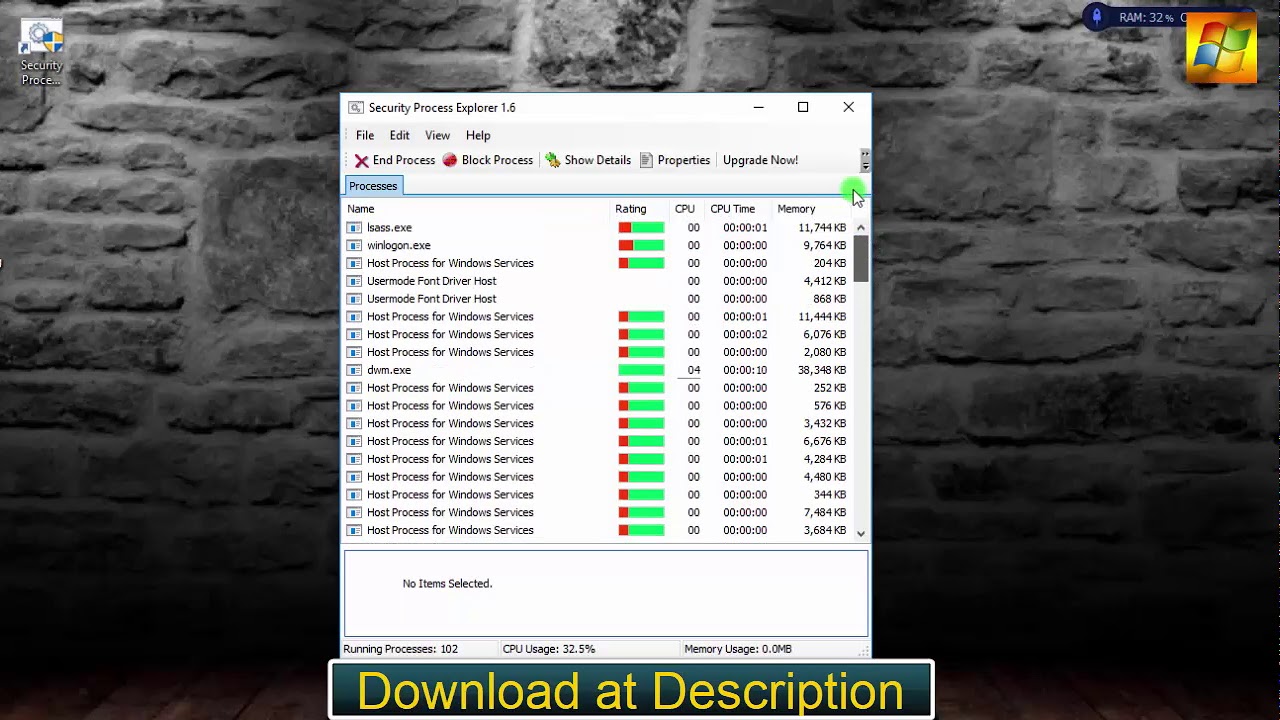Click the red X End Process icon
Viewport: 1280px width, 720px height.
361,161
